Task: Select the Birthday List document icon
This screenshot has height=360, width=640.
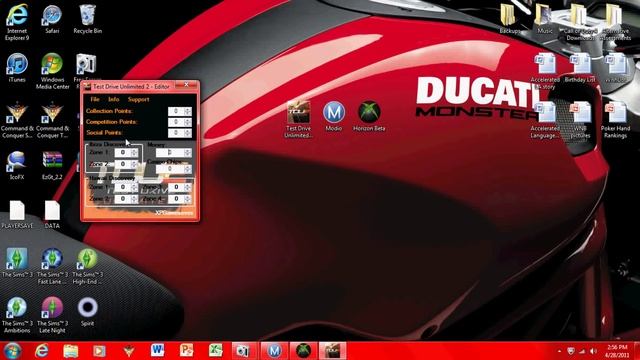Action: (x=580, y=68)
